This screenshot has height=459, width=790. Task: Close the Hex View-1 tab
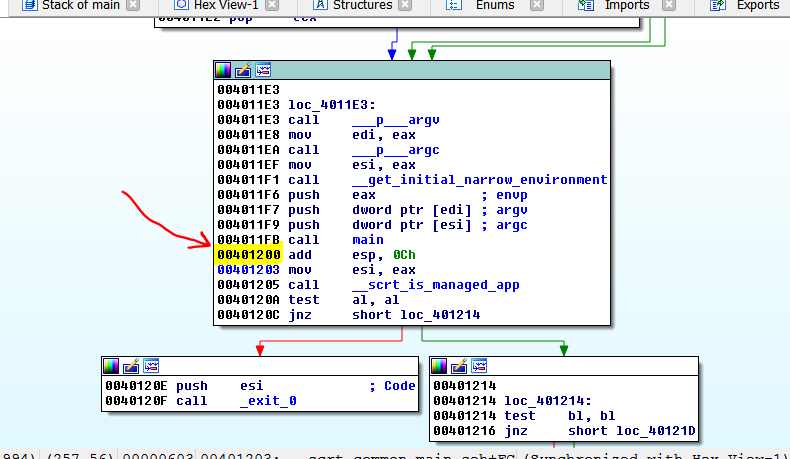point(272,6)
